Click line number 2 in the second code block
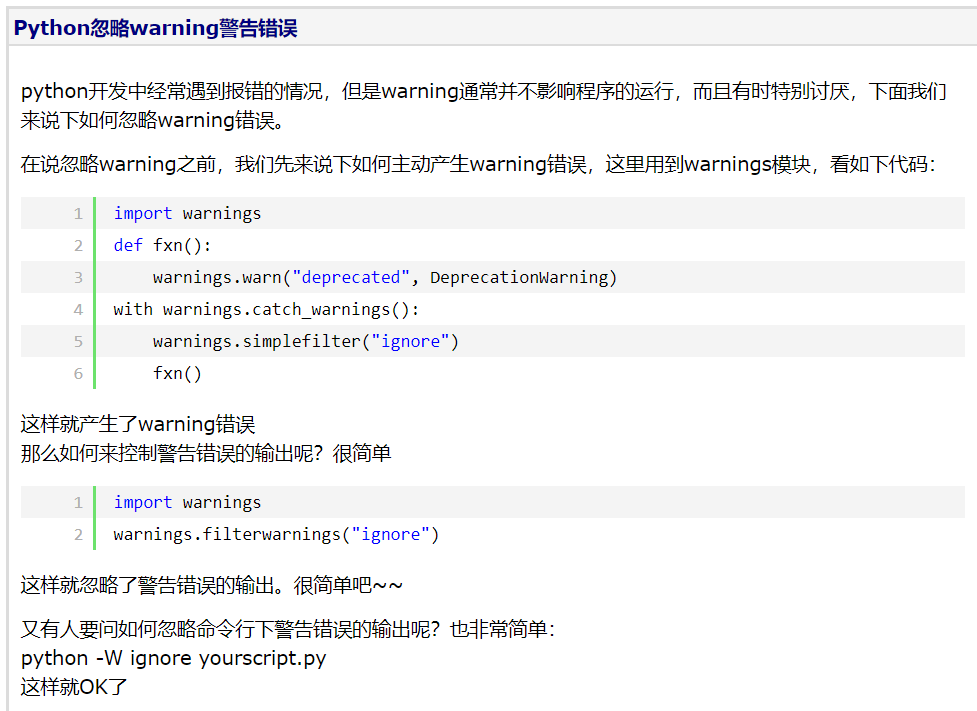Viewport: 977px width, 711px height. click(x=78, y=534)
